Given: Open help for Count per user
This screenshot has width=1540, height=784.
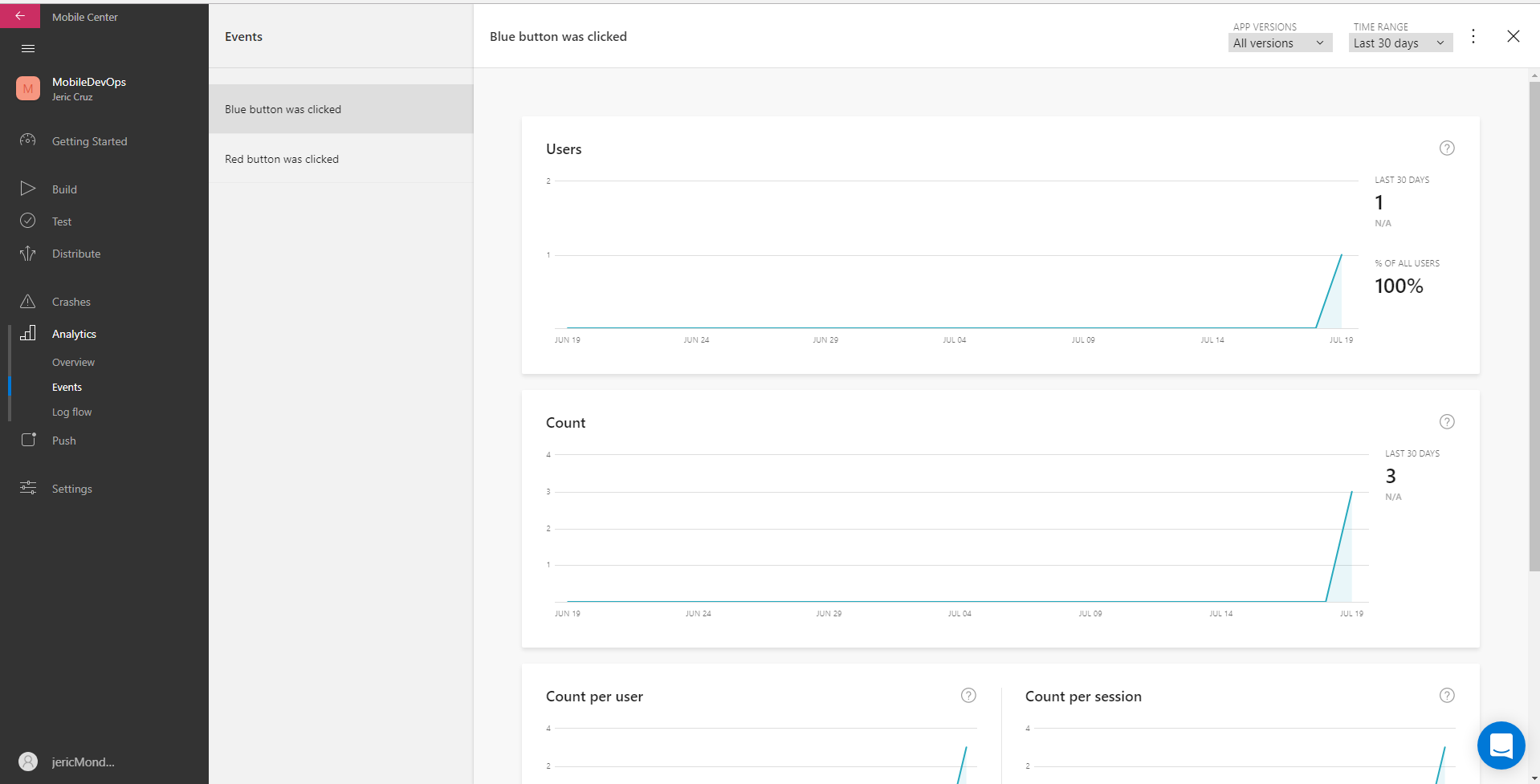Looking at the screenshot, I should 968,695.
